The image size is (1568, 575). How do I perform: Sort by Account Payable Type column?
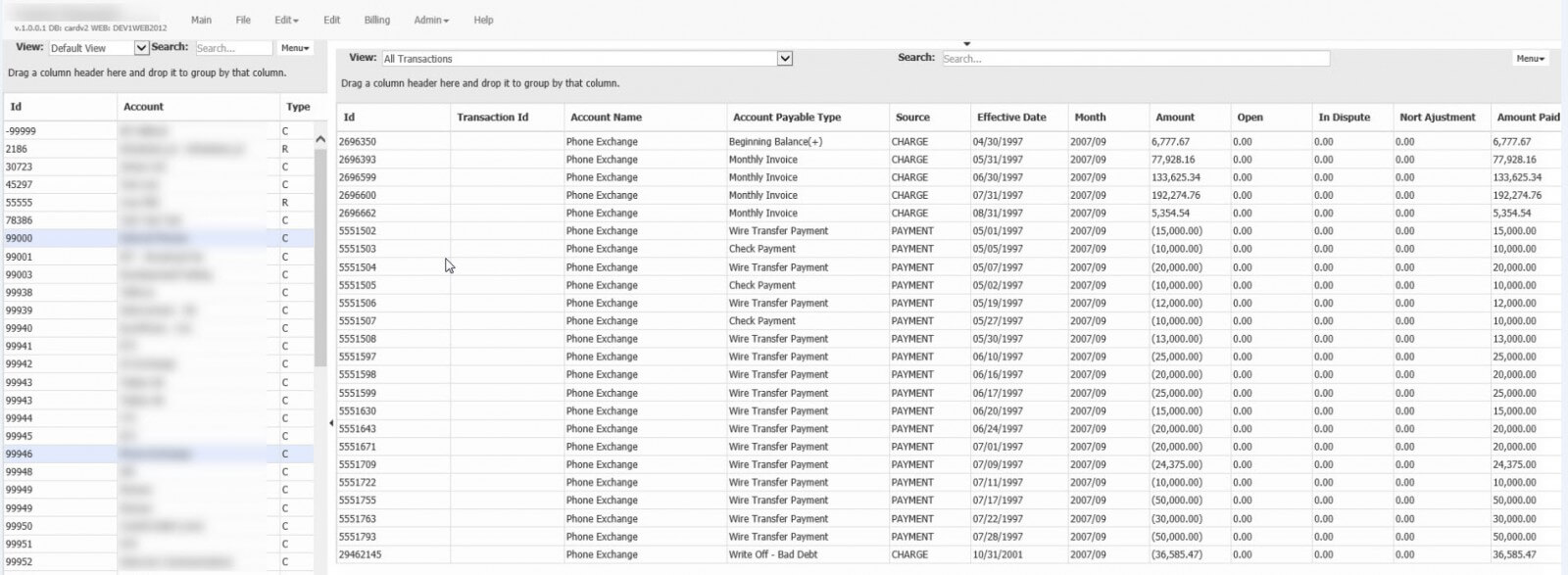pyautogui.click(x=808, y=118)
